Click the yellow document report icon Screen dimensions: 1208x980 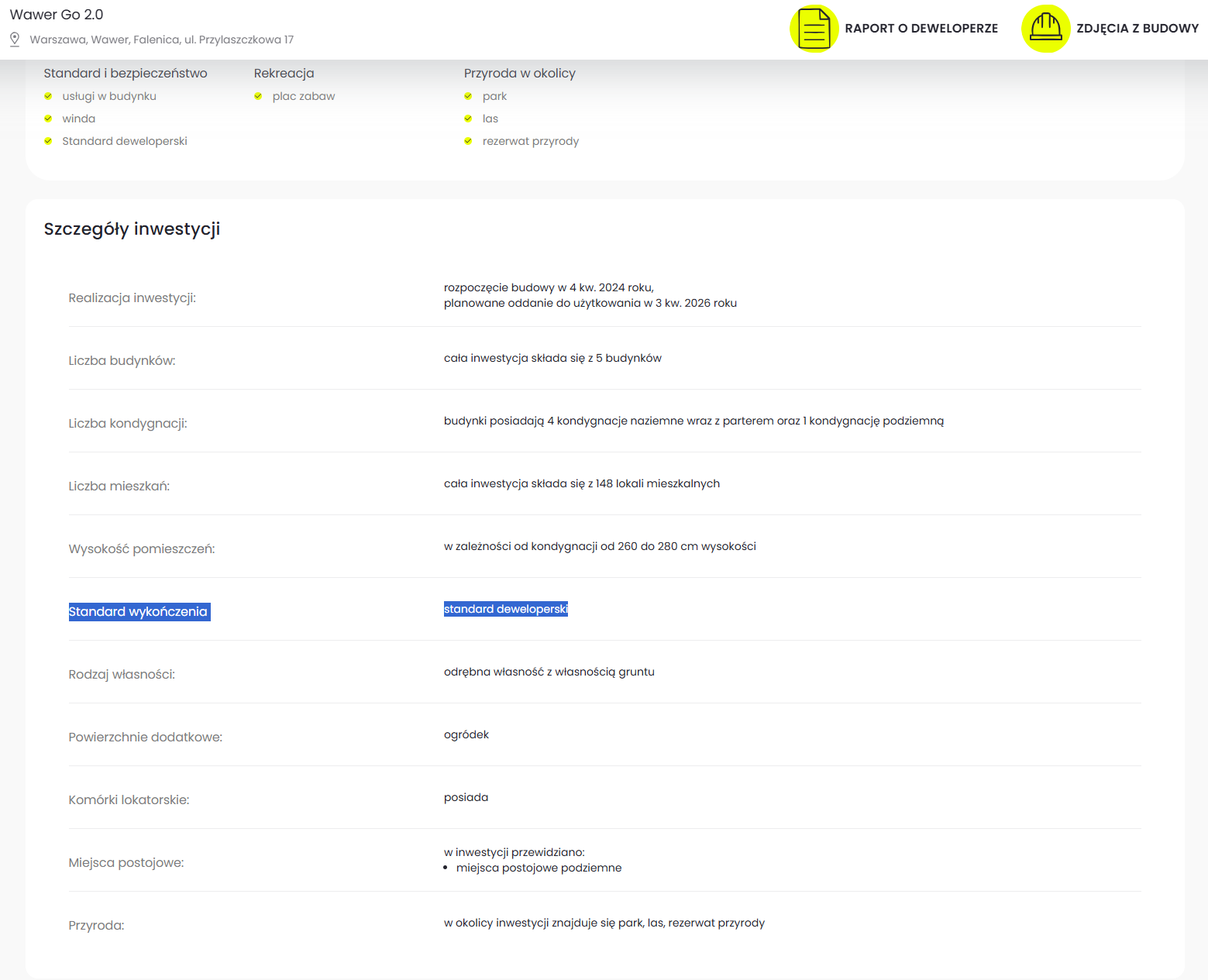pos(814,29)
